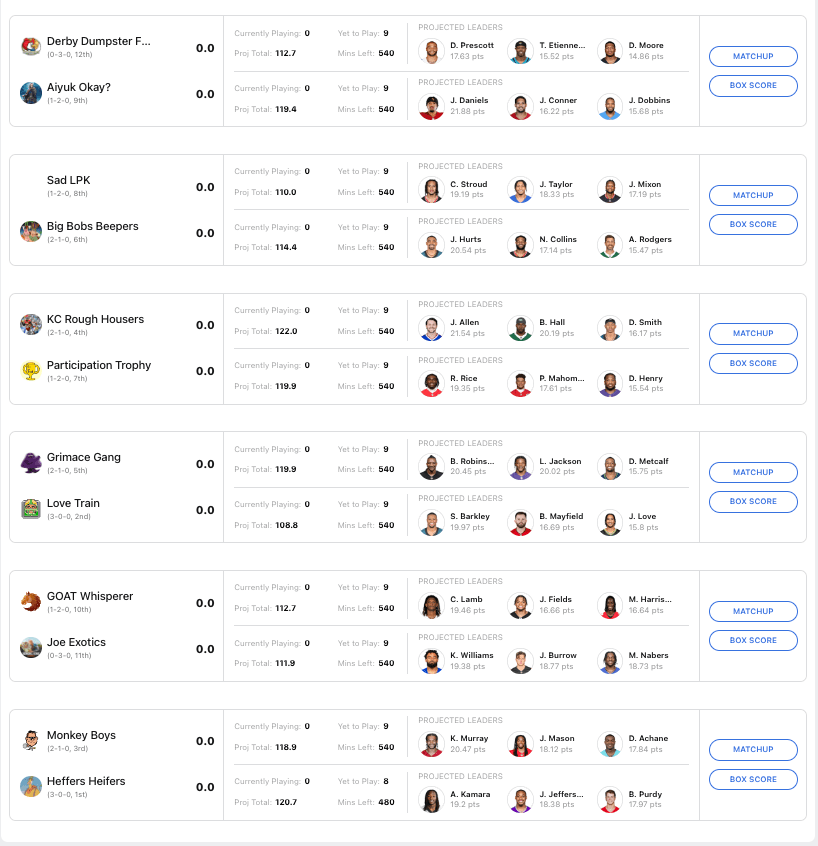Screen dimensions: 818x846
Task: View Matchup for KC Rough Housers game
Action: (753, 334)
